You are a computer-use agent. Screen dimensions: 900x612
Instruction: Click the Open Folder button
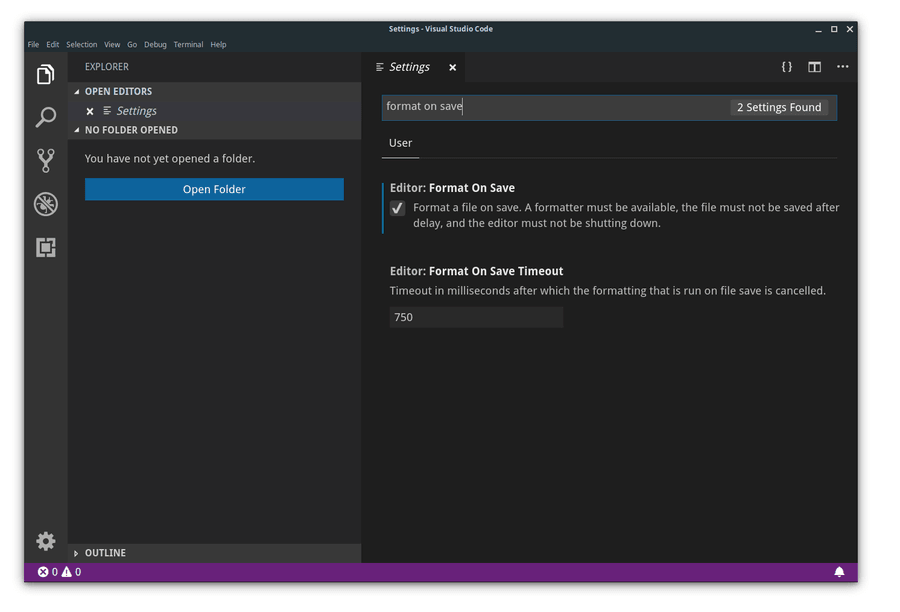[x=213, y=189]
